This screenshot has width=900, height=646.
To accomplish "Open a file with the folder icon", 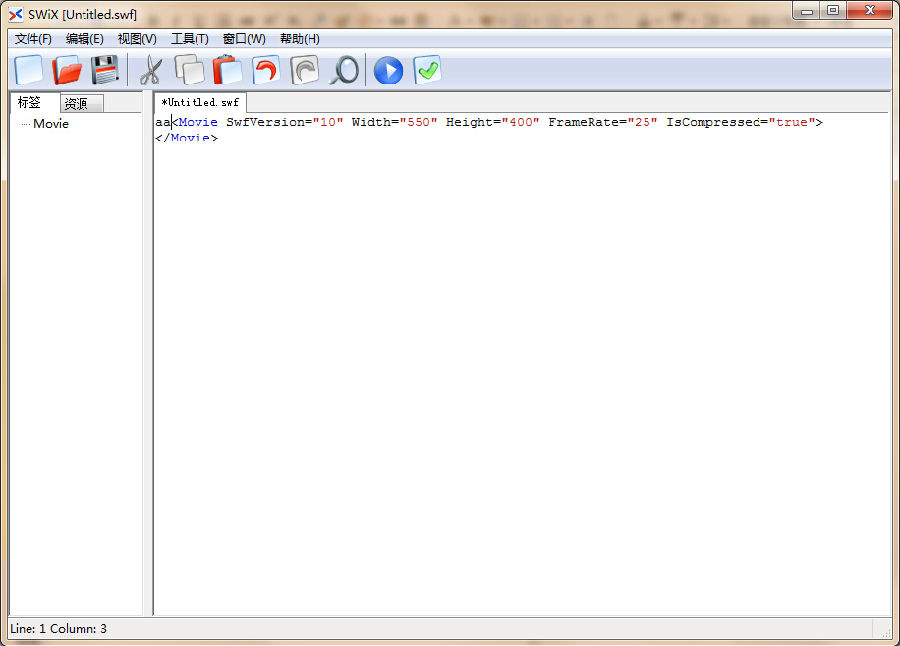I will (67, 70).
